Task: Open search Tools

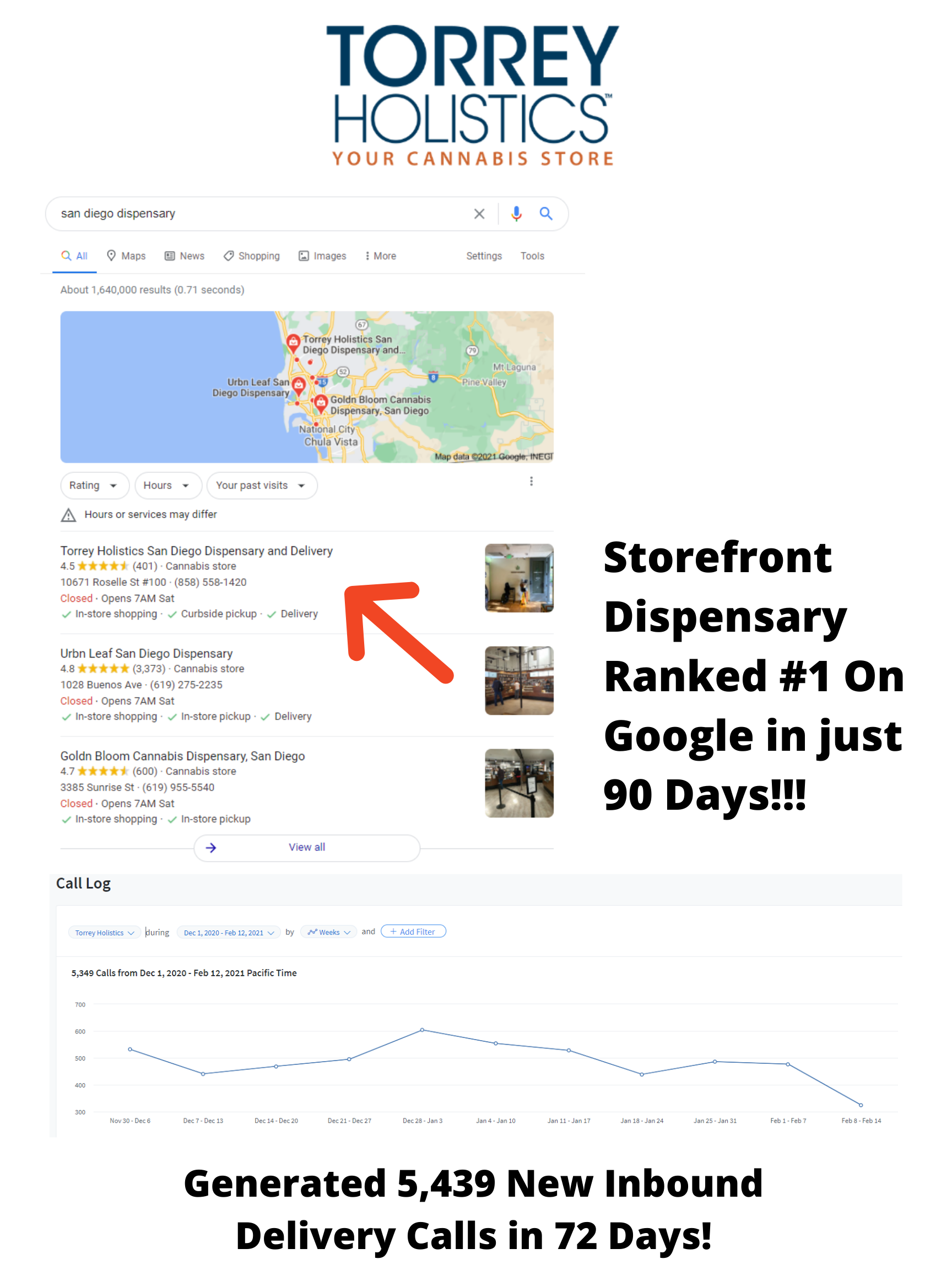Action: pos(533,256)
